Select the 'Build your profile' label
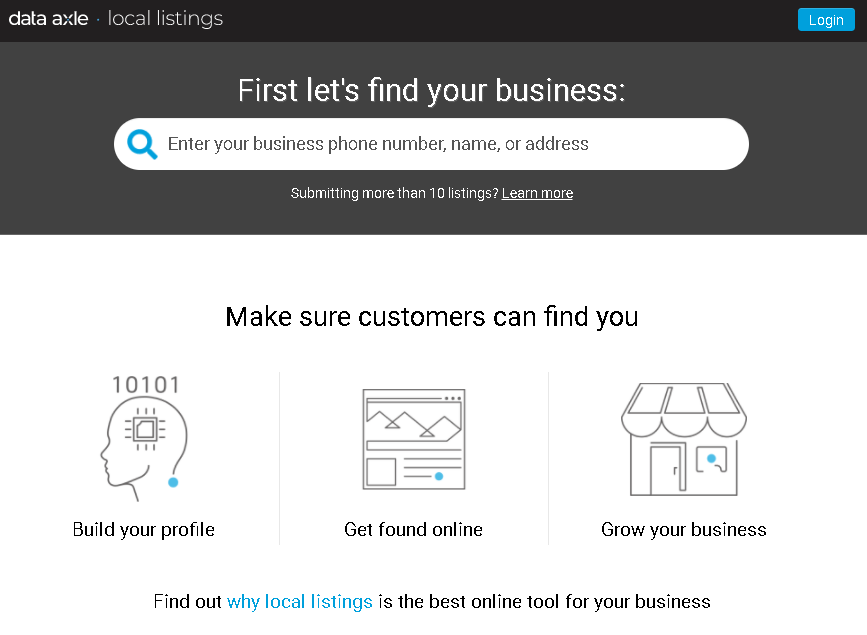867x635 pixels. click(x=144, y=529)
